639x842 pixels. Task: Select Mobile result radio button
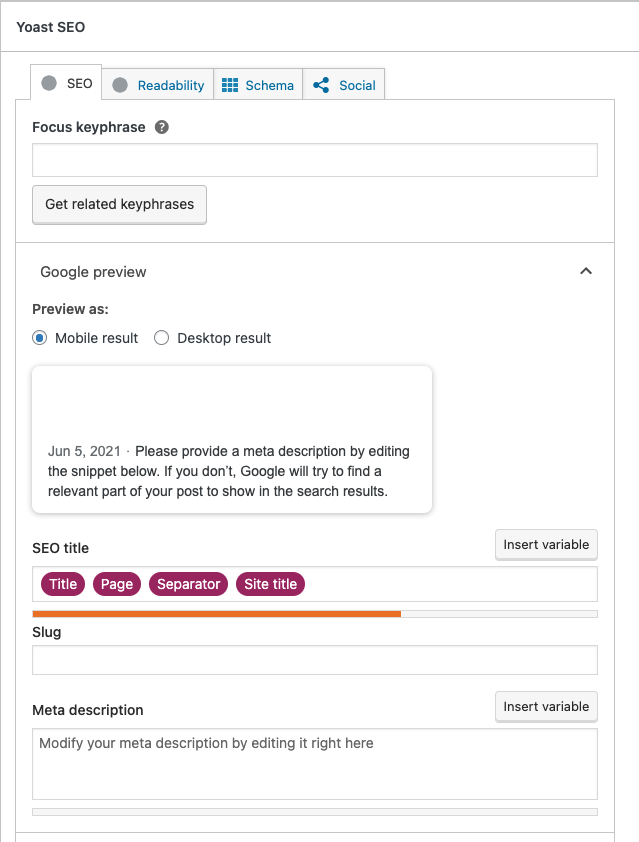tap(40, 338)
